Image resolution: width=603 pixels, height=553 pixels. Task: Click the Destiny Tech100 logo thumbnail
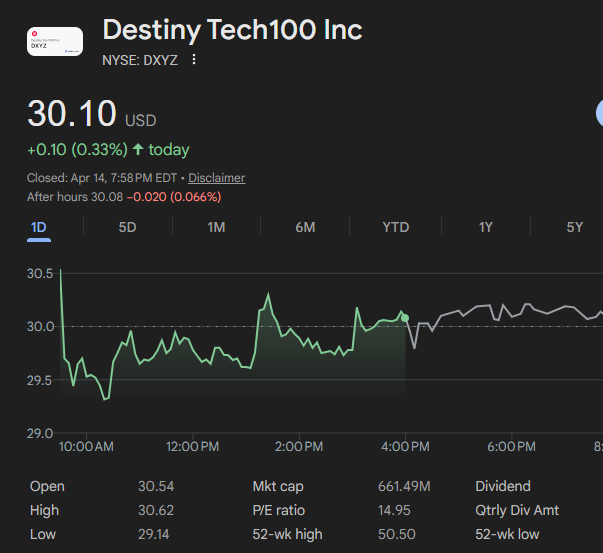tap(55, 42)
